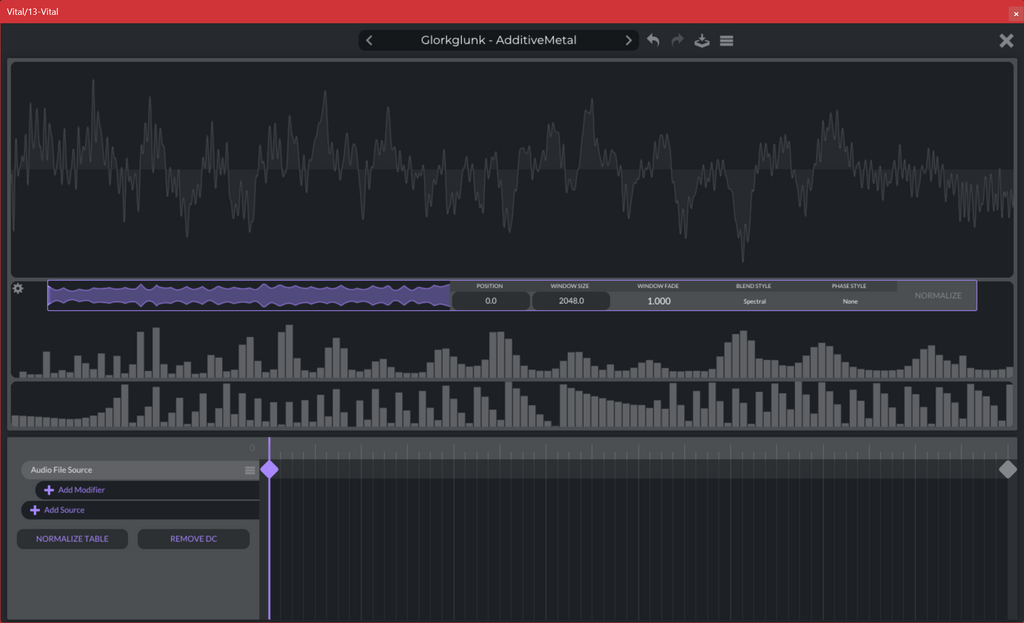Open the Blend Style Spectral selector

[754, 301]
